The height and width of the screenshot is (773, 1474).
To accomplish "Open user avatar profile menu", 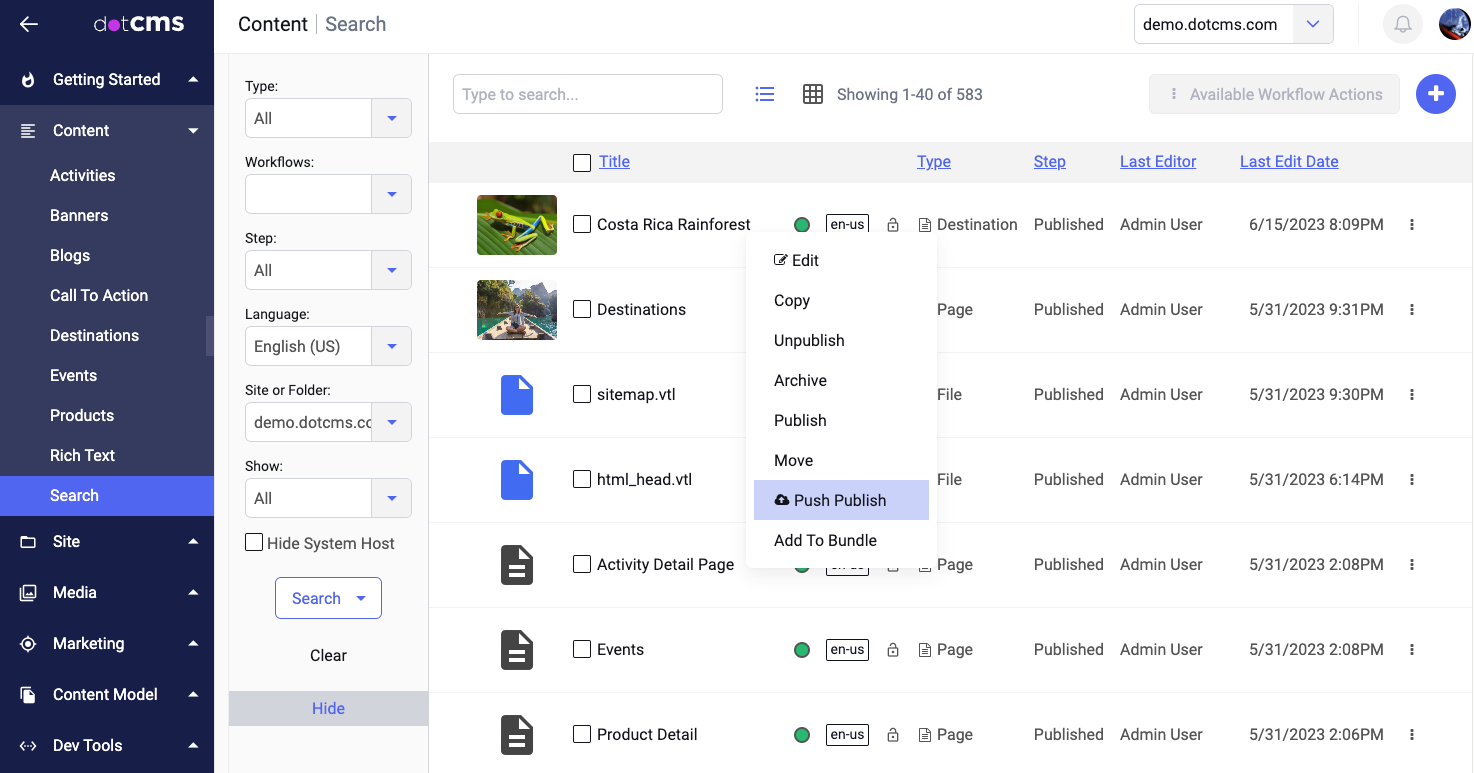I will click(x=1454, y=25).
